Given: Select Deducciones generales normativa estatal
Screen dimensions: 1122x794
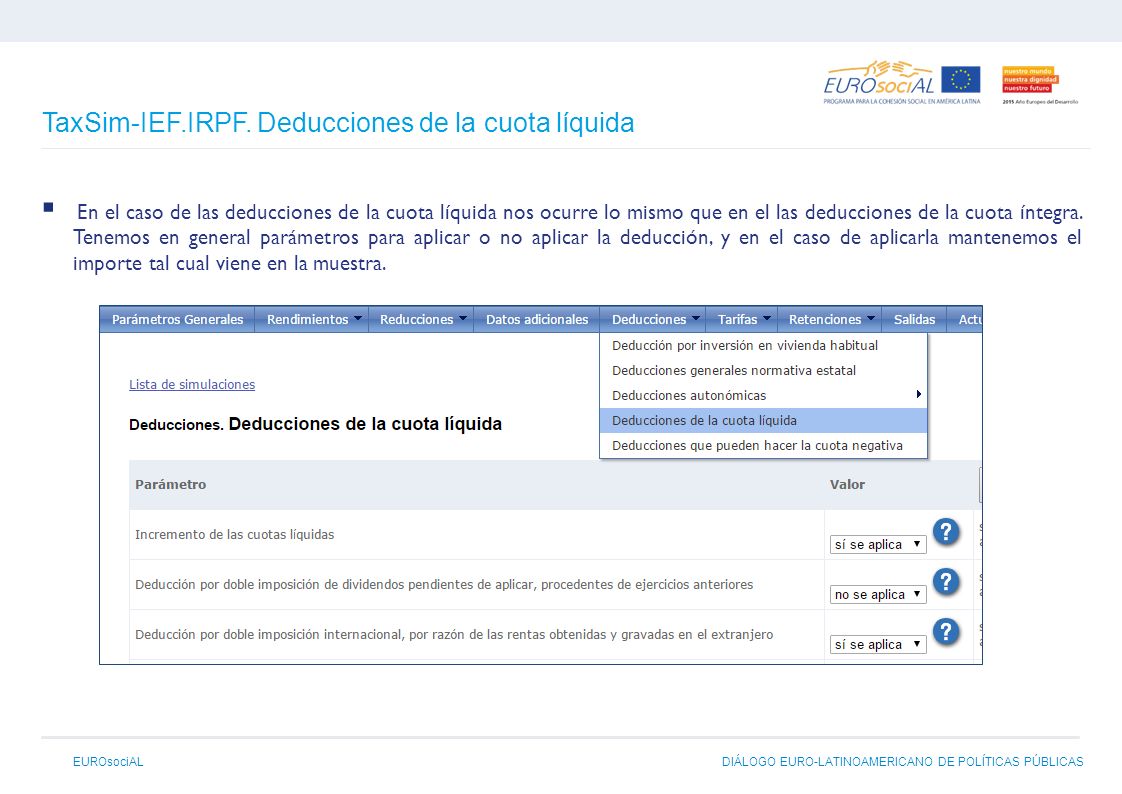Looking at the screenshot, I should [764, 371].
